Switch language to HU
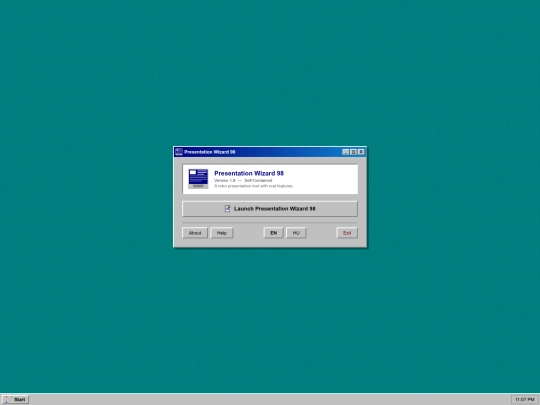 click(x=296, y=233)
